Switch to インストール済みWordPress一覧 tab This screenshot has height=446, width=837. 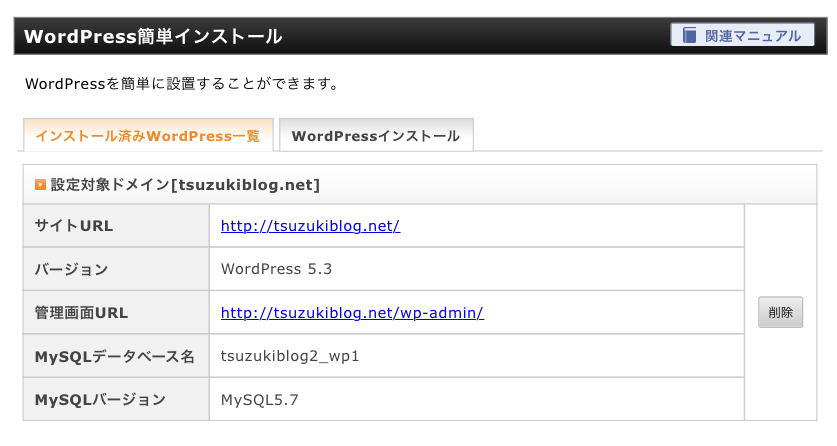tap(148, 136)
